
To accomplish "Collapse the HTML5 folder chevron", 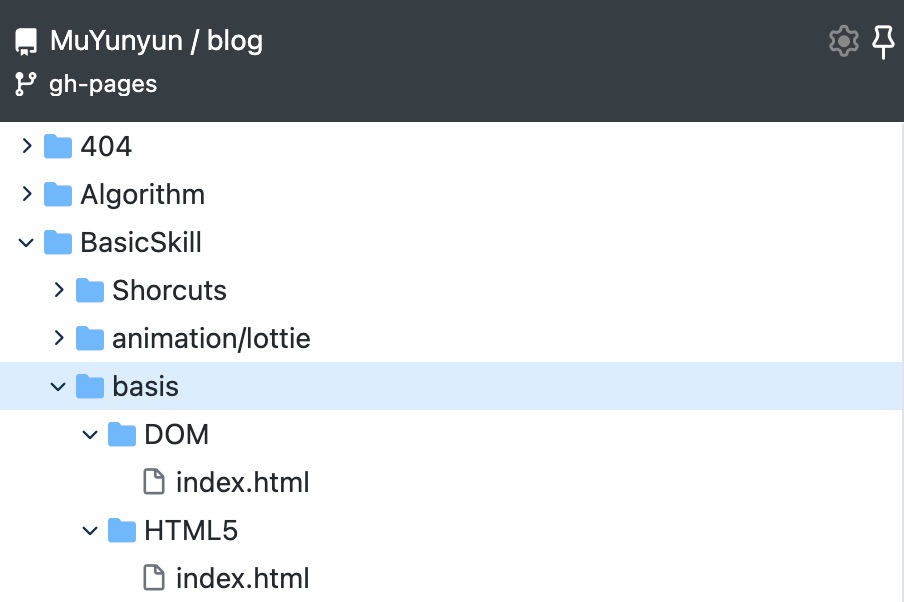I will click(91, 530).
